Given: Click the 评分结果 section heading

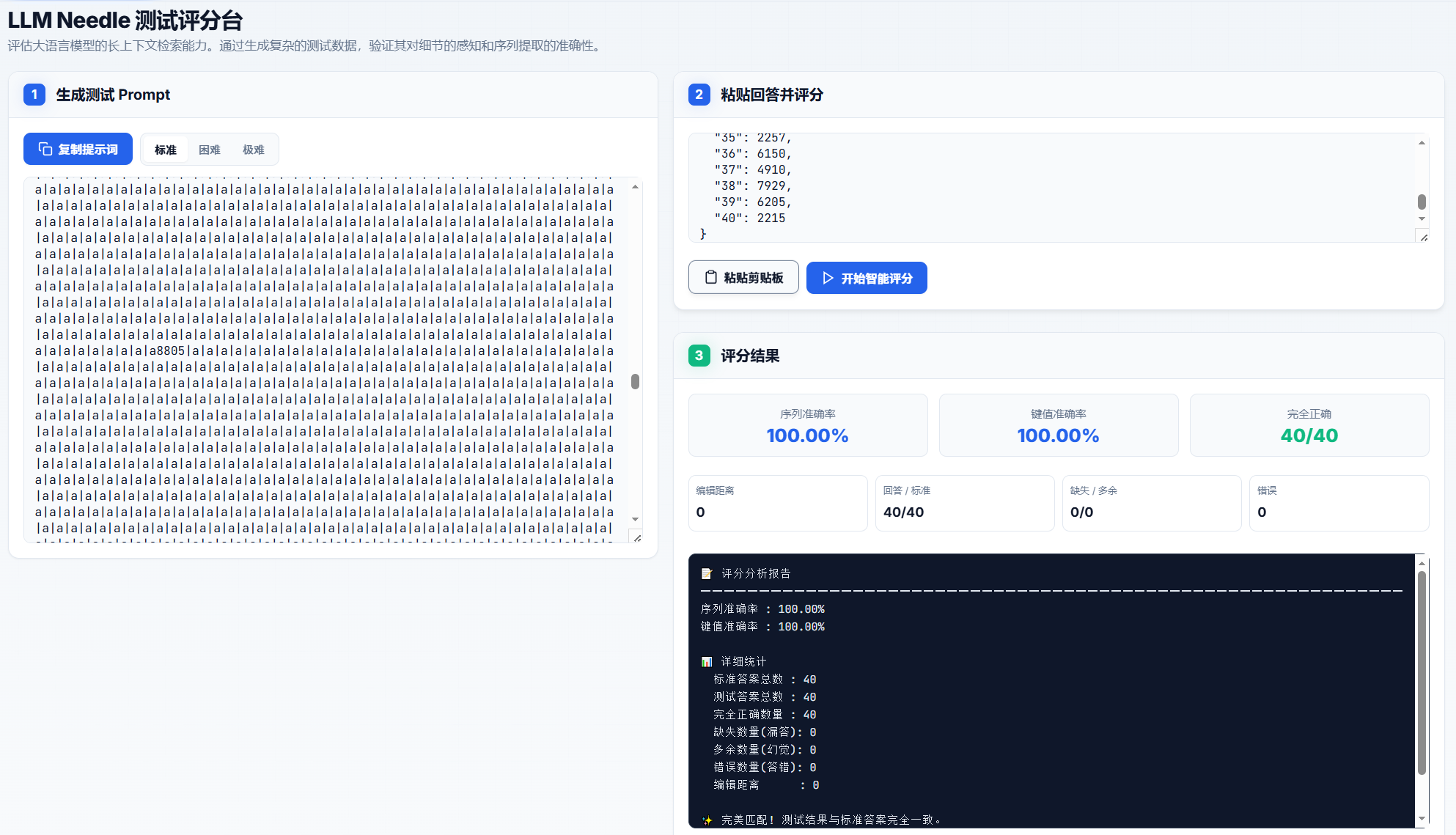Looking at the screenshot, I should pyautogui.click(x=750, y=356).
